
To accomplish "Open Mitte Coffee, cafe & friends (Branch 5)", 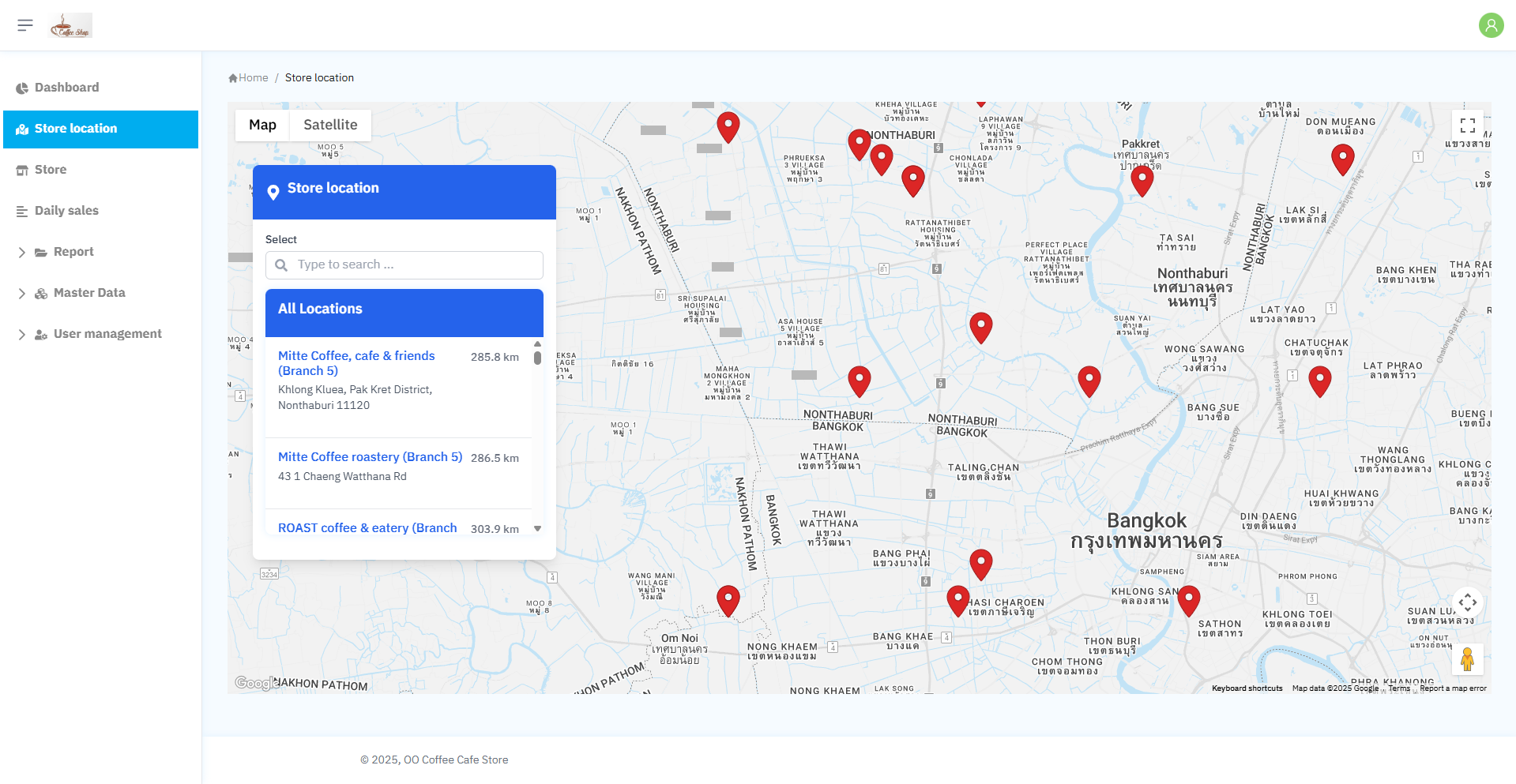I will (x=356, y=363).
